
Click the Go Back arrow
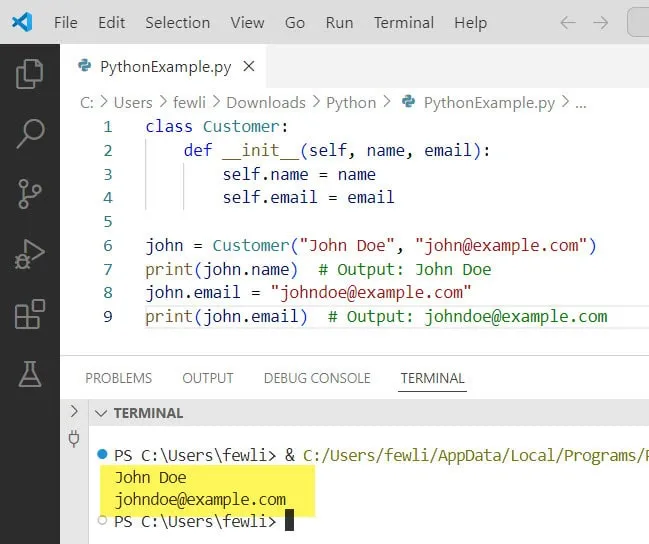click(568, 22)
